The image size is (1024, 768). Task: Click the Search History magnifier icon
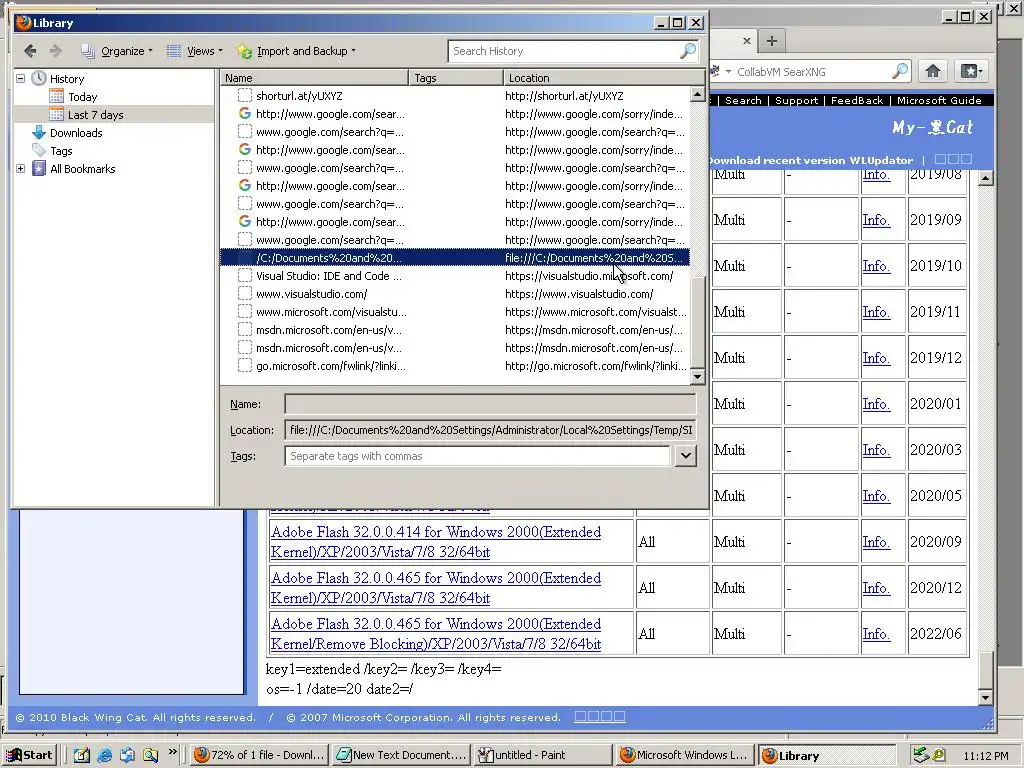coord(688,51)
